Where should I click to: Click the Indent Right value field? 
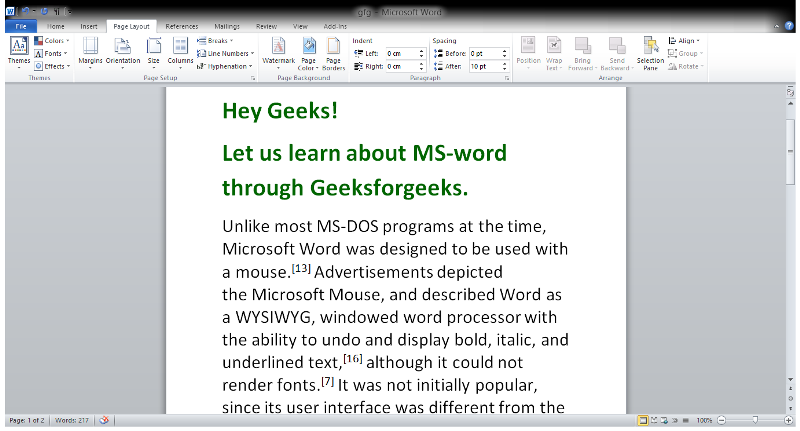click(402, 66)
